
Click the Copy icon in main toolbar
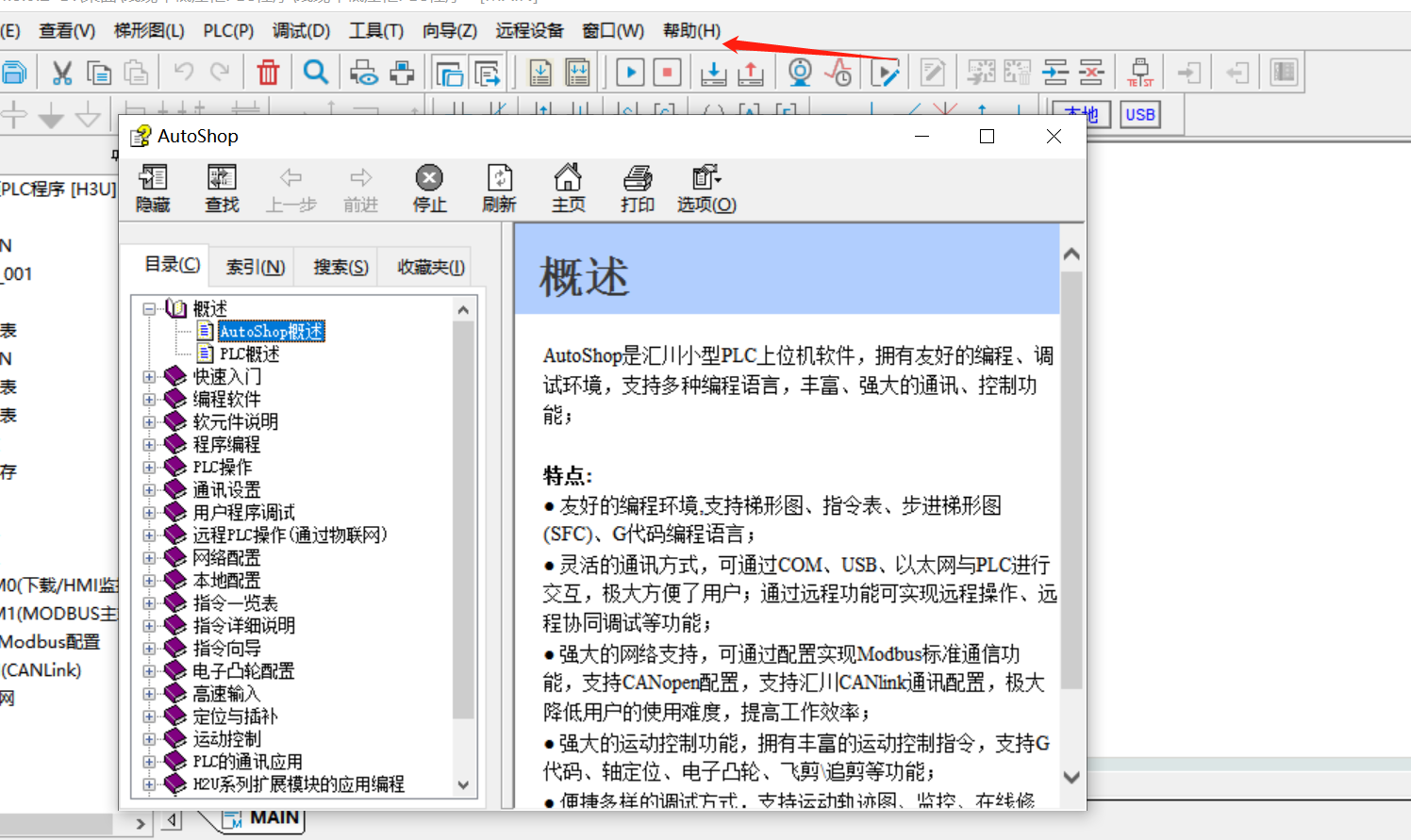[99, 73]
